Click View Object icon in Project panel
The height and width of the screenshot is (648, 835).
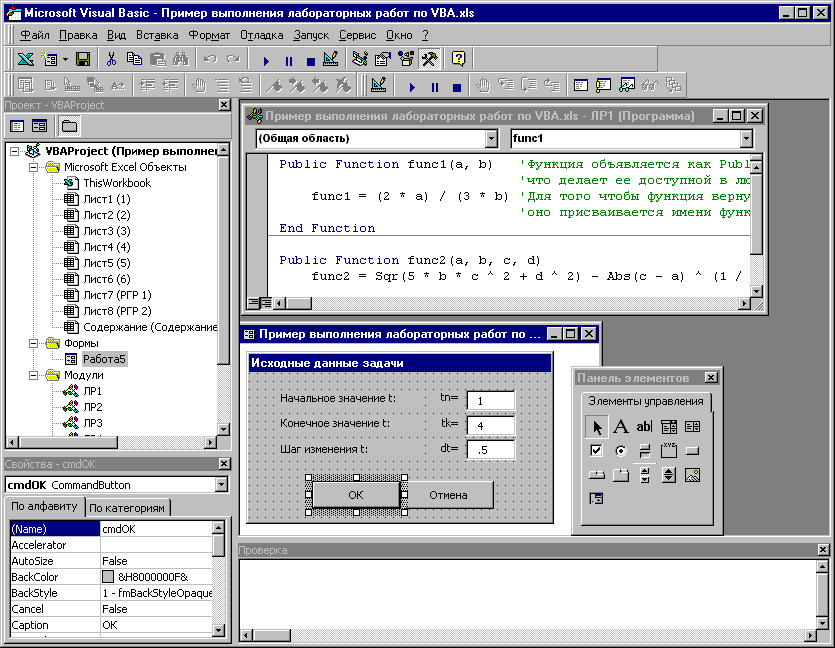39,126
